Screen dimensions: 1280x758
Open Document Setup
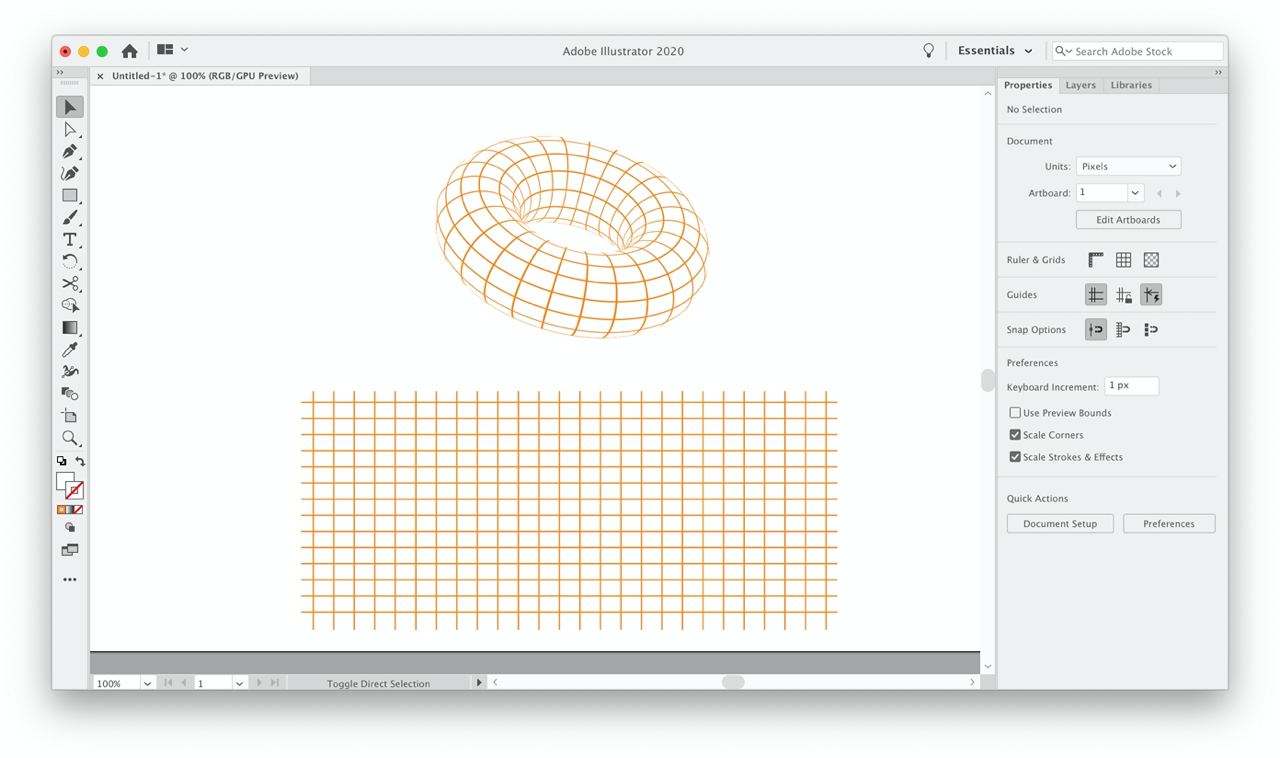[x=1060, y=524]
